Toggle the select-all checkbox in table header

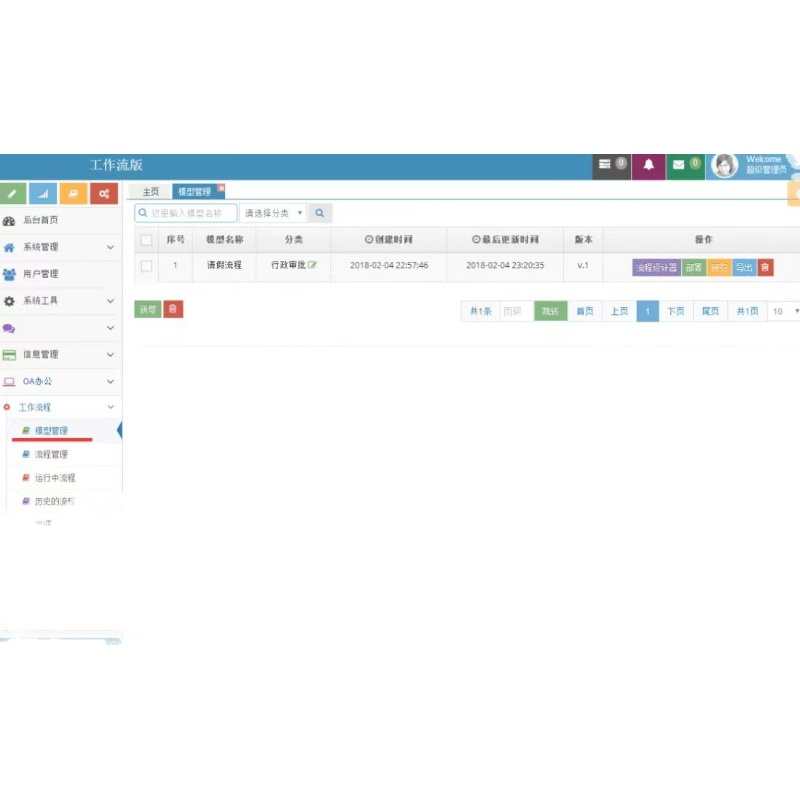[146, 240]
